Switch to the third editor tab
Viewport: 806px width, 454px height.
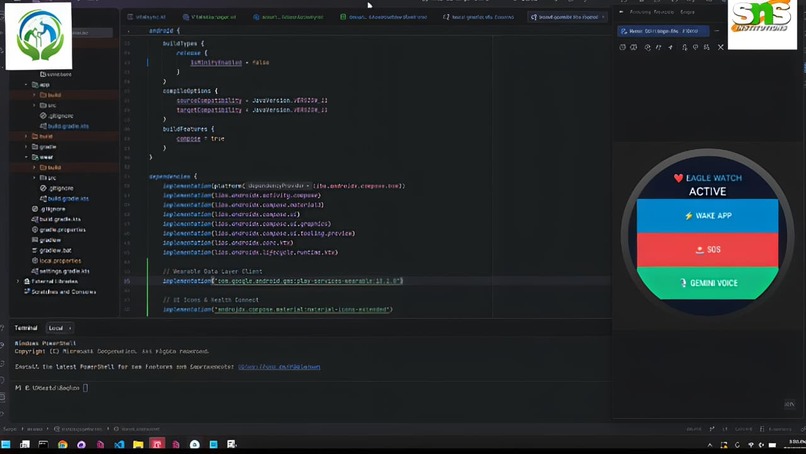(288, 17)
